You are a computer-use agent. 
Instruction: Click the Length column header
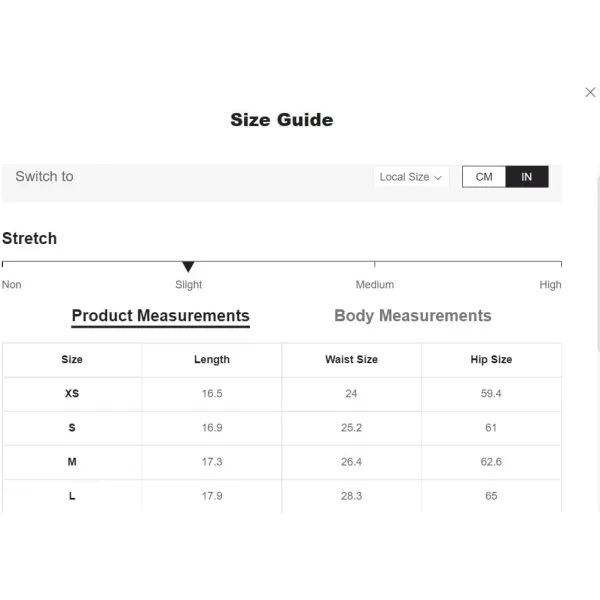[x=212, y=359]
